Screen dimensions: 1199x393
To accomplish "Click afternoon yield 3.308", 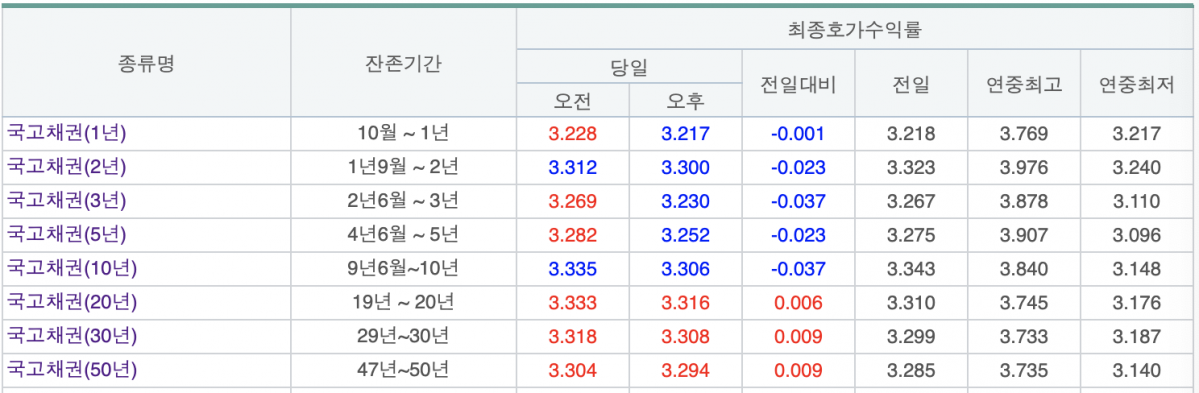I will tap(686, 336).
